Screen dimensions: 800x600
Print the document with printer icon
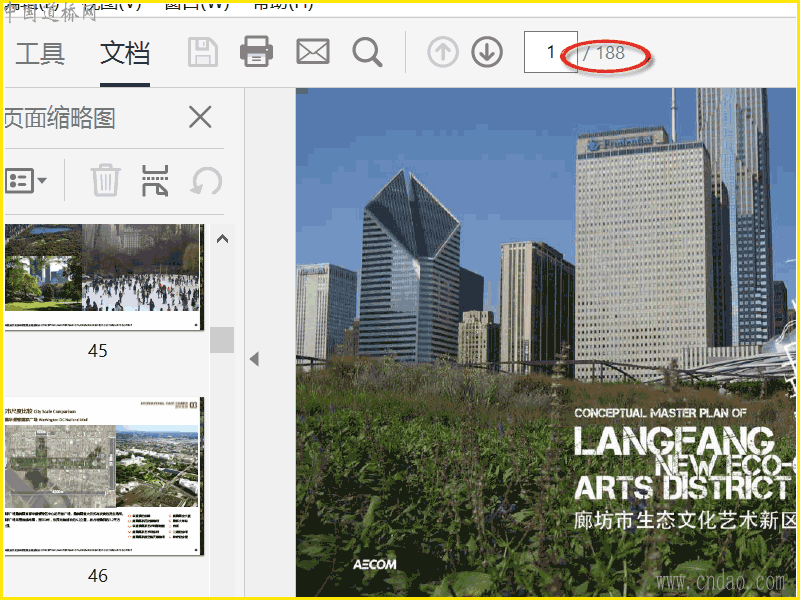[256, 52]
